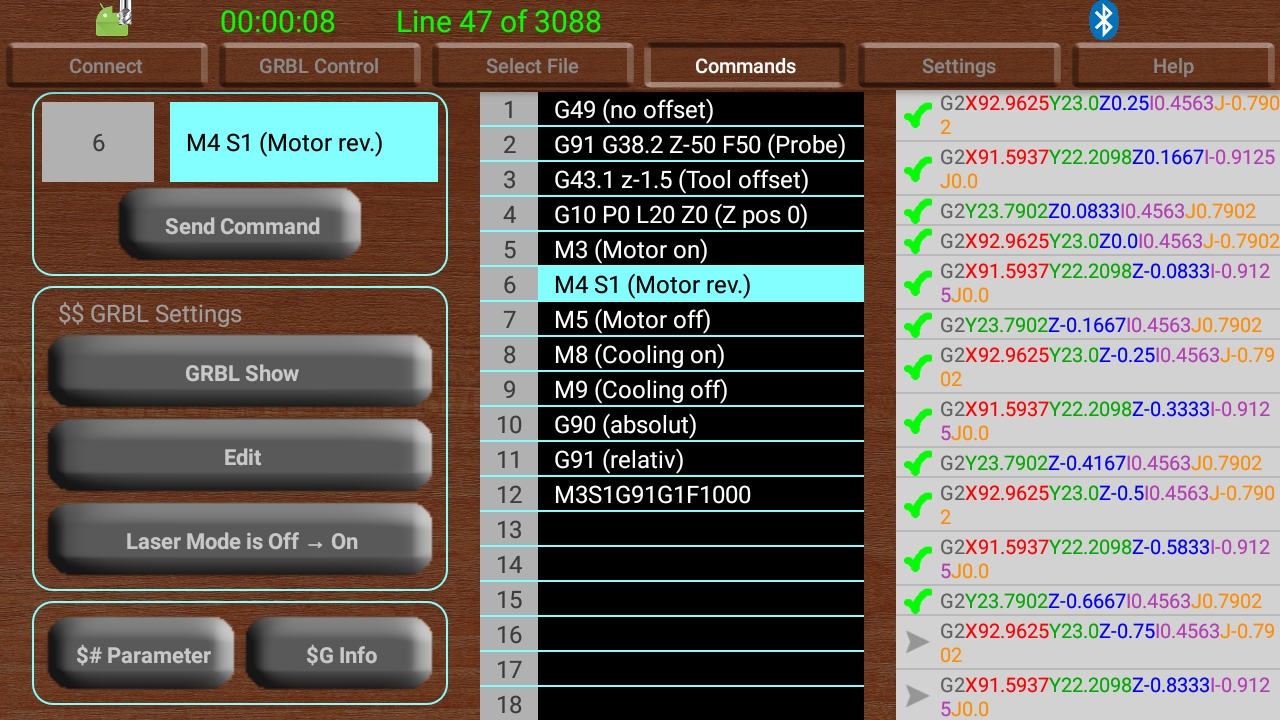This screenshot has width=1280, height=720.
Task: Click the $G Info button
Action: [340, 656]
